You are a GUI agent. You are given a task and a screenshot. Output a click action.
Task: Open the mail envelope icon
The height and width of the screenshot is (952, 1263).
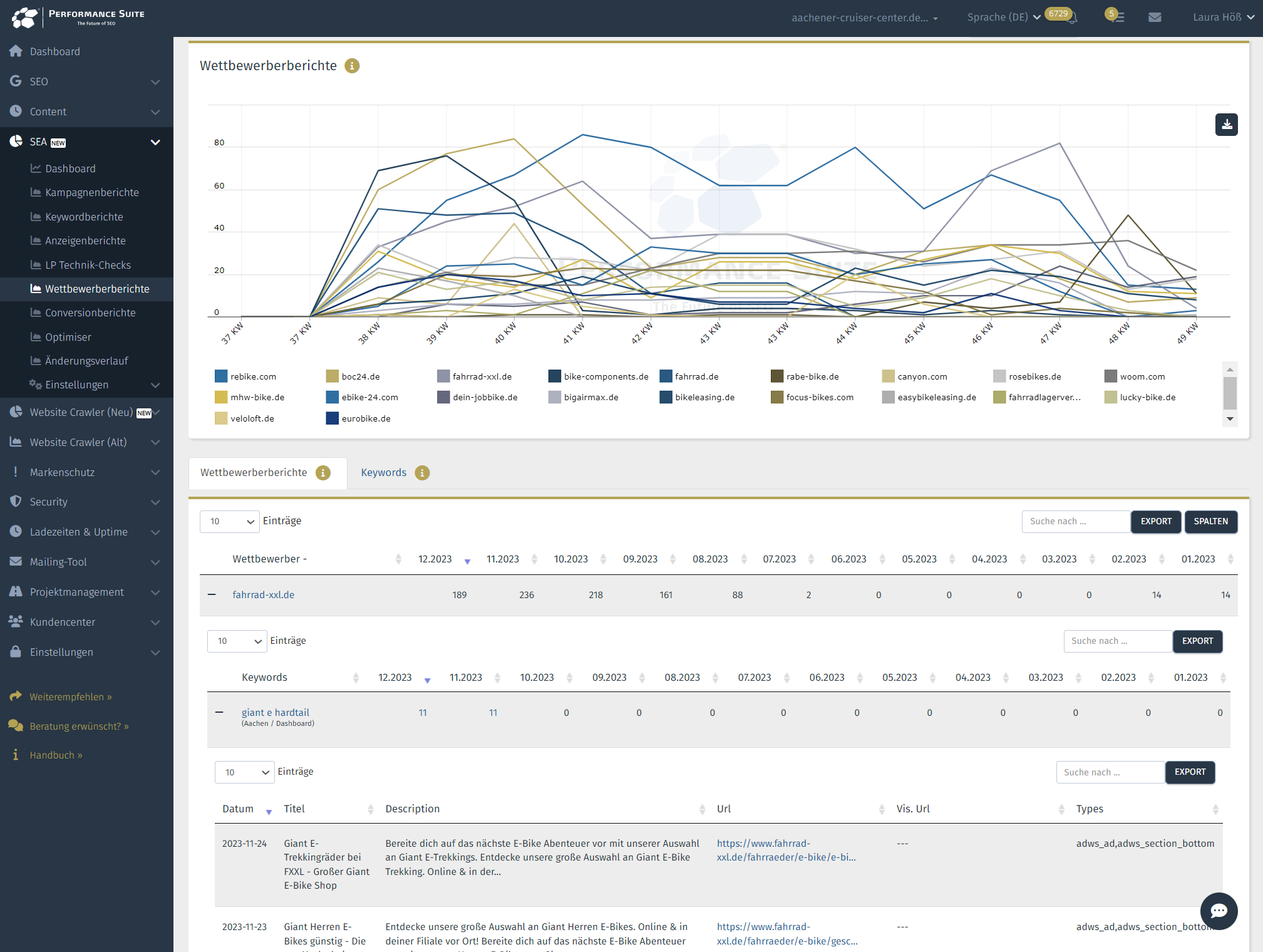1155,18
